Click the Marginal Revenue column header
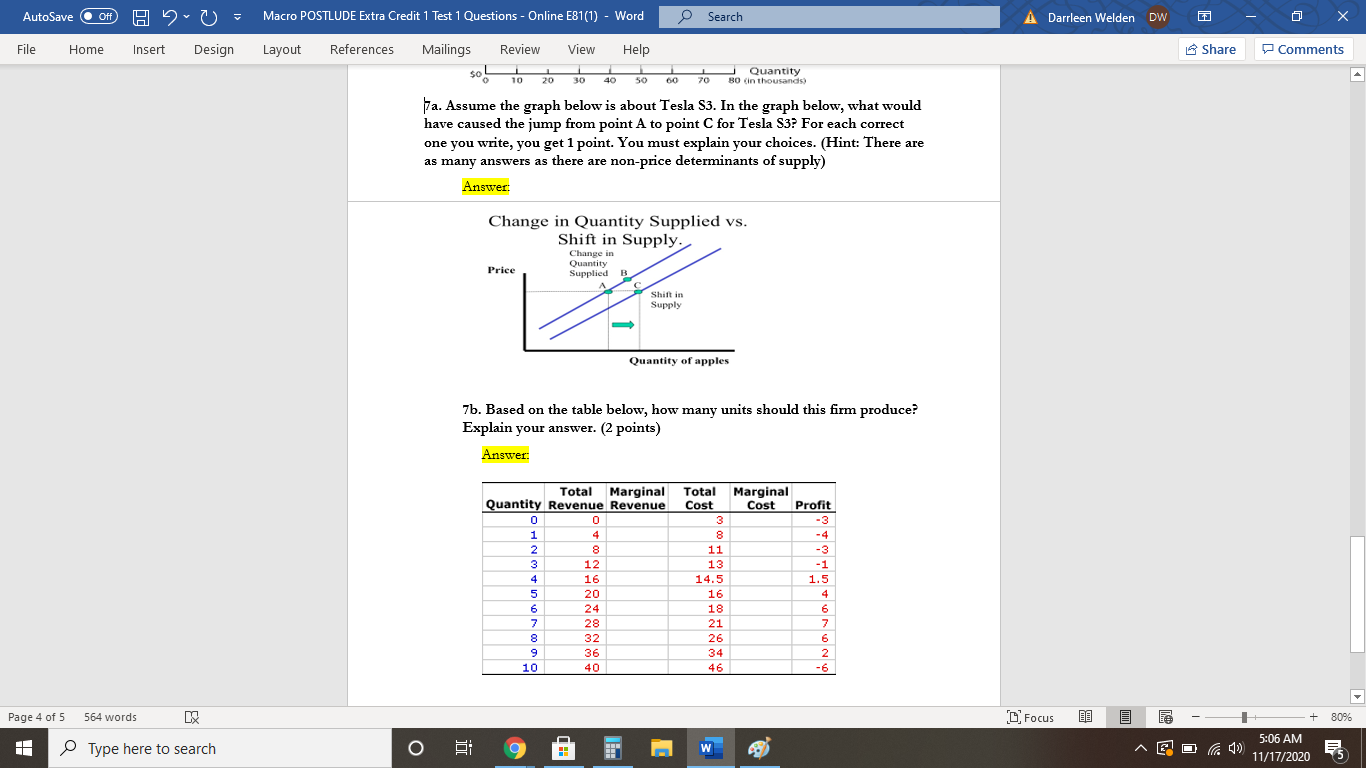 pyautogui.click(x=637, y=498)
